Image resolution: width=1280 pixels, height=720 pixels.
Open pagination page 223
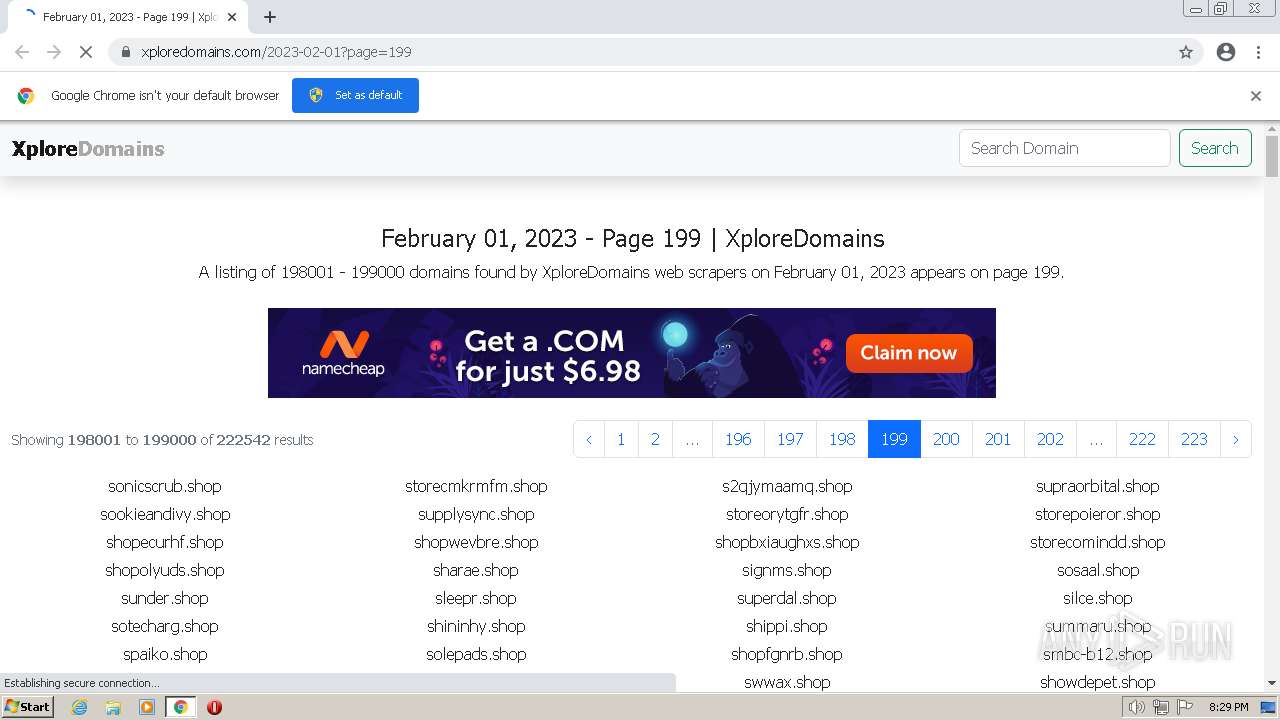click(1194, 439)
